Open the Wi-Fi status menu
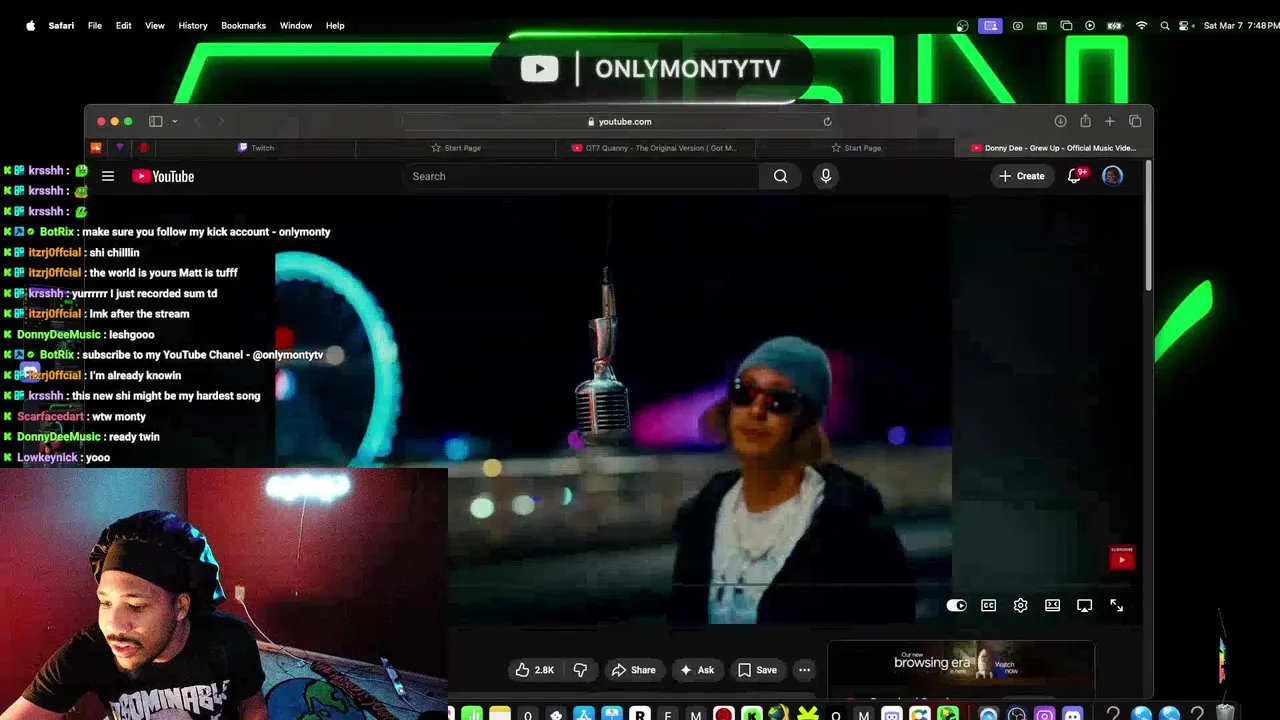1280x720 pixels. [1141, 25]
